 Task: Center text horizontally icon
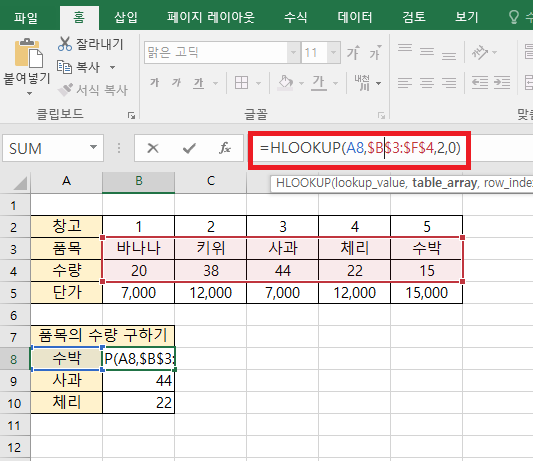pos(427,83)
